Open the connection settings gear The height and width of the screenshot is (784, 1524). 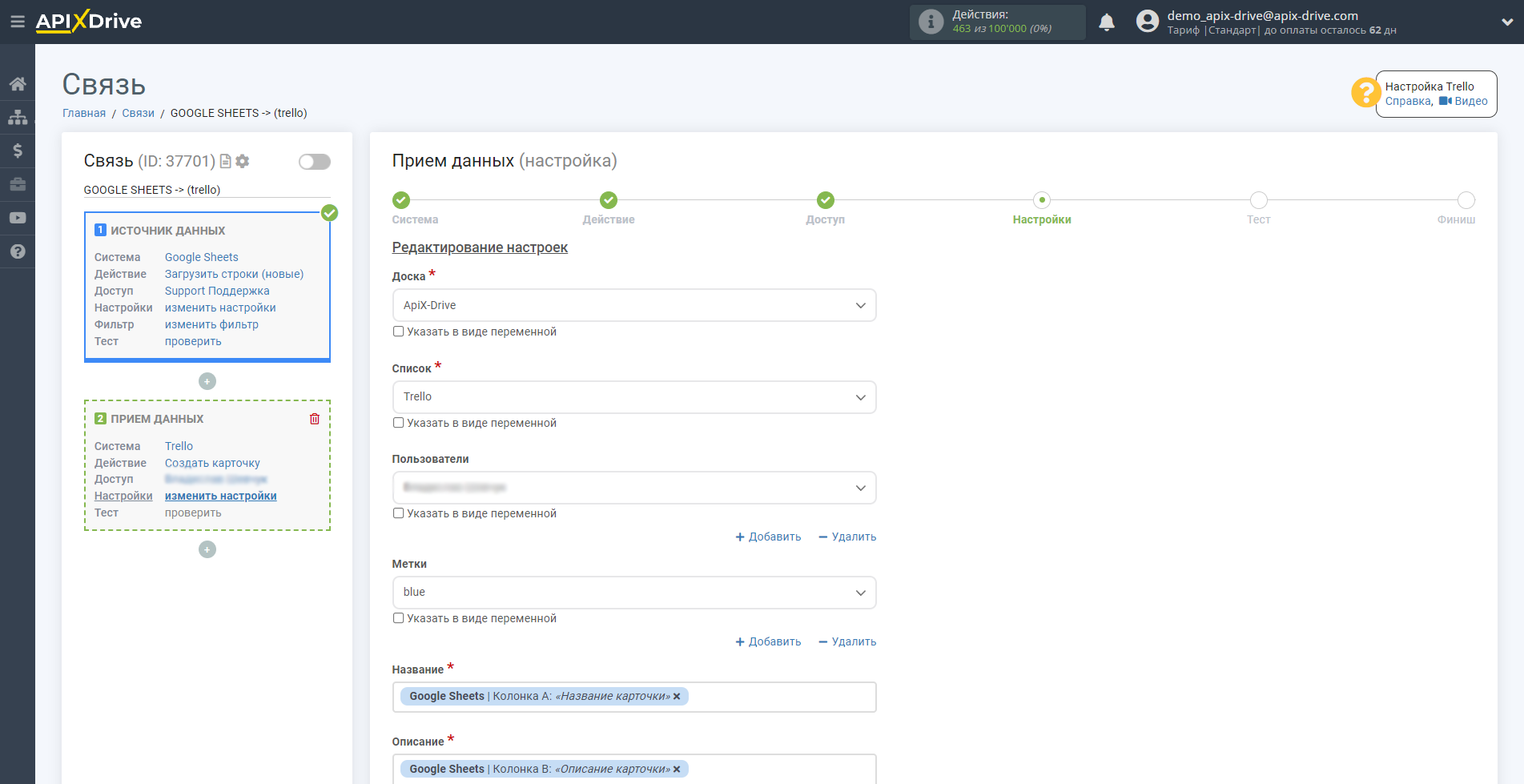point(243,161)
